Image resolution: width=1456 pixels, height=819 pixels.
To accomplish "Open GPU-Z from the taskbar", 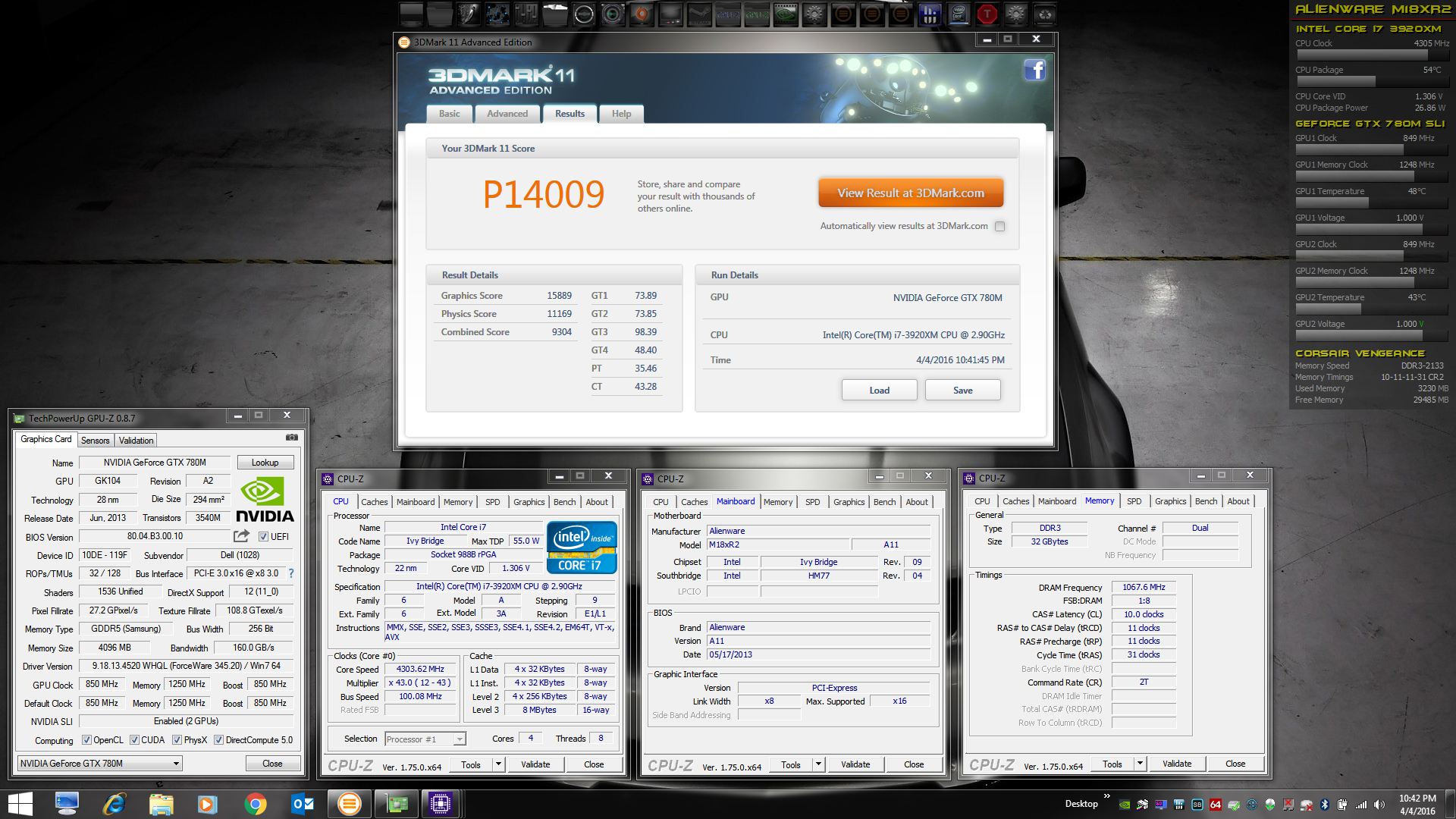I will (x=397, y=804).
